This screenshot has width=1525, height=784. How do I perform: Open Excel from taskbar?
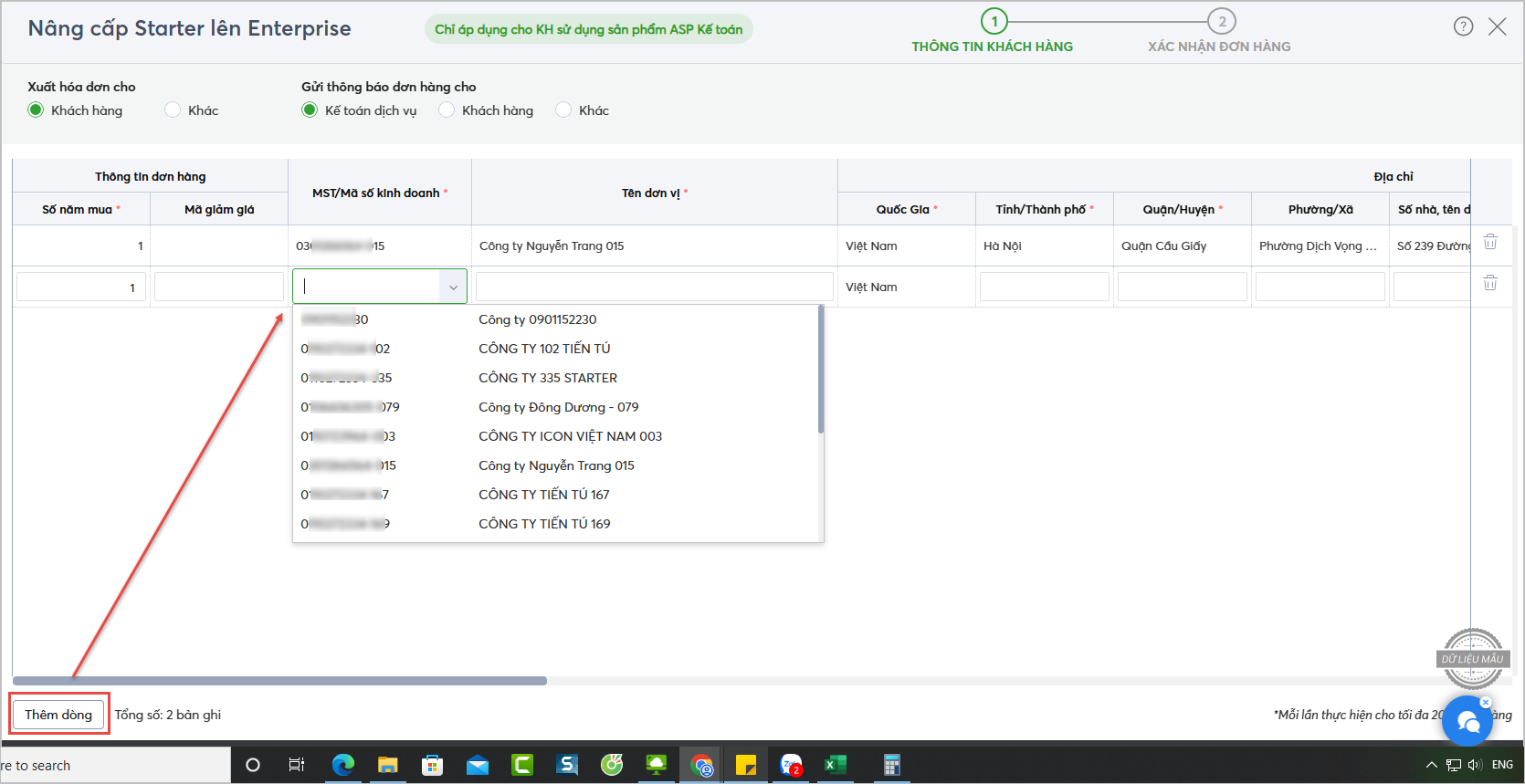(x=836, y=765)
